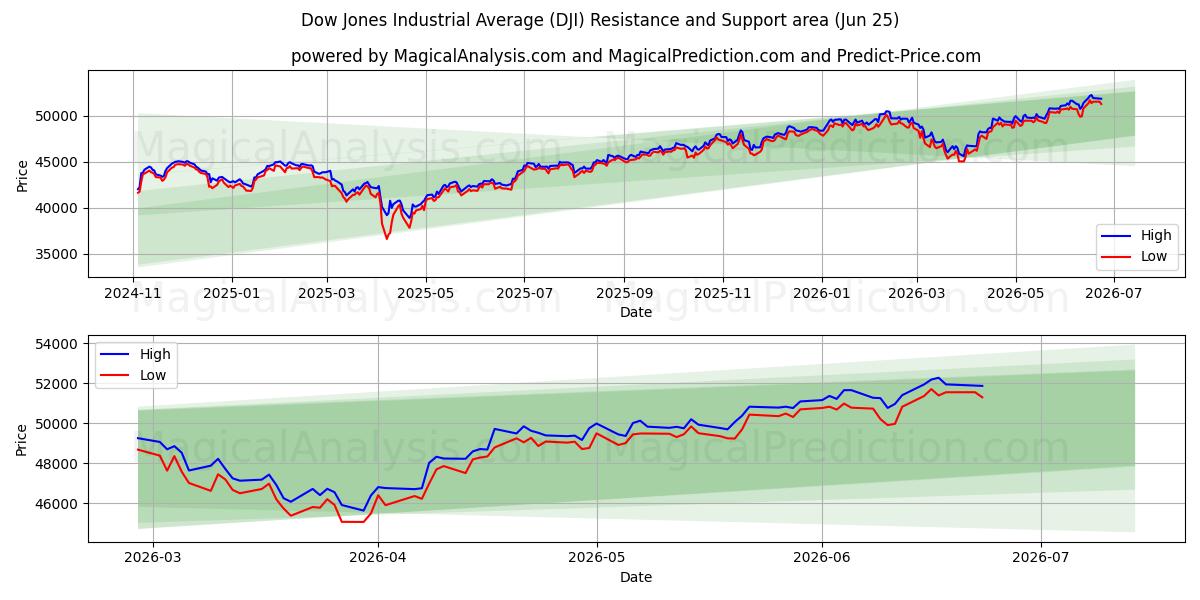This screenshot has height=600, width=1200.
Task: Click the 'Price' axis label of upper chart
Action: [x=22, y=173]
